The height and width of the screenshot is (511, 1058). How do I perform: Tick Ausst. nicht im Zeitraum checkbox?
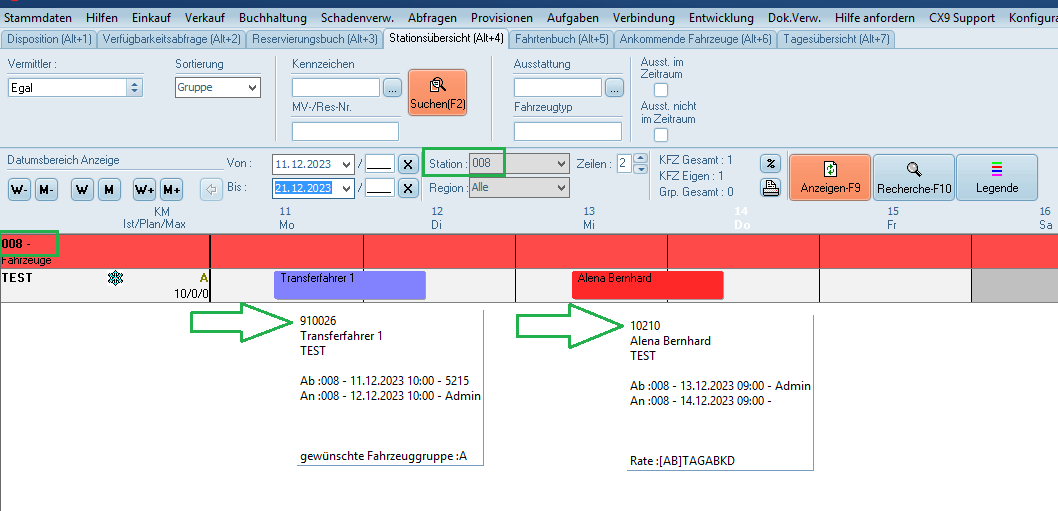click(660, 135)
